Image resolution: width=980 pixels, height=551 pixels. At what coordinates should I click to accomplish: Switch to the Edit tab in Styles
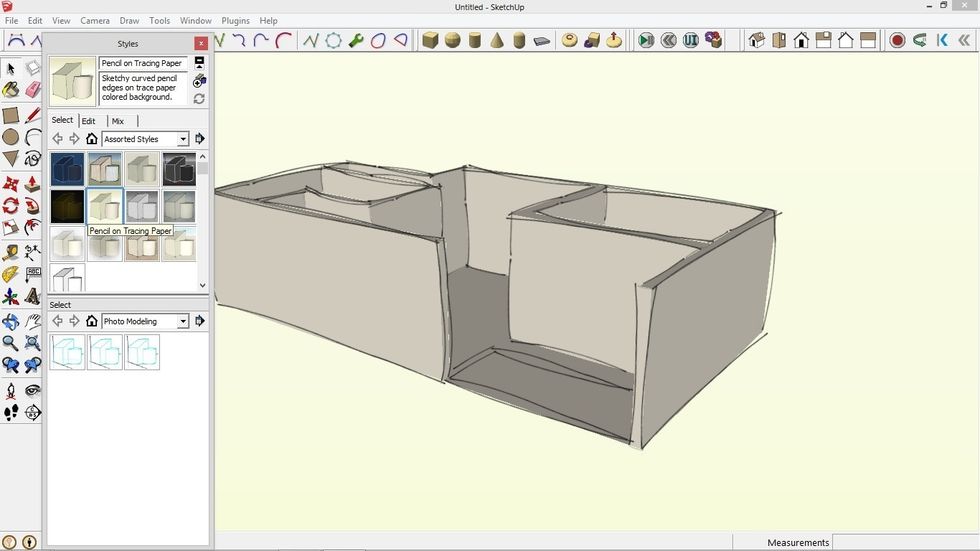pos(88,121)
